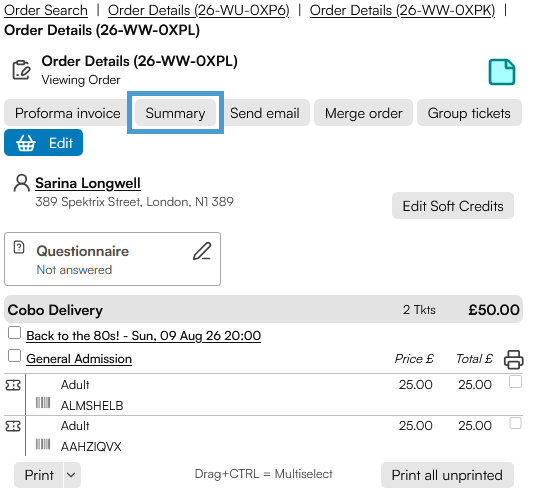This screenshot has height=492, width=544.
Task: Expand the Print dropdown arrow
Action: tap(71, 475)
